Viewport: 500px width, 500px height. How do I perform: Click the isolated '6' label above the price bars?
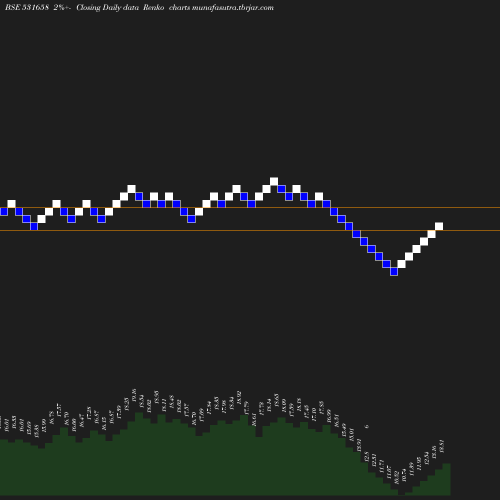[367, 426]
